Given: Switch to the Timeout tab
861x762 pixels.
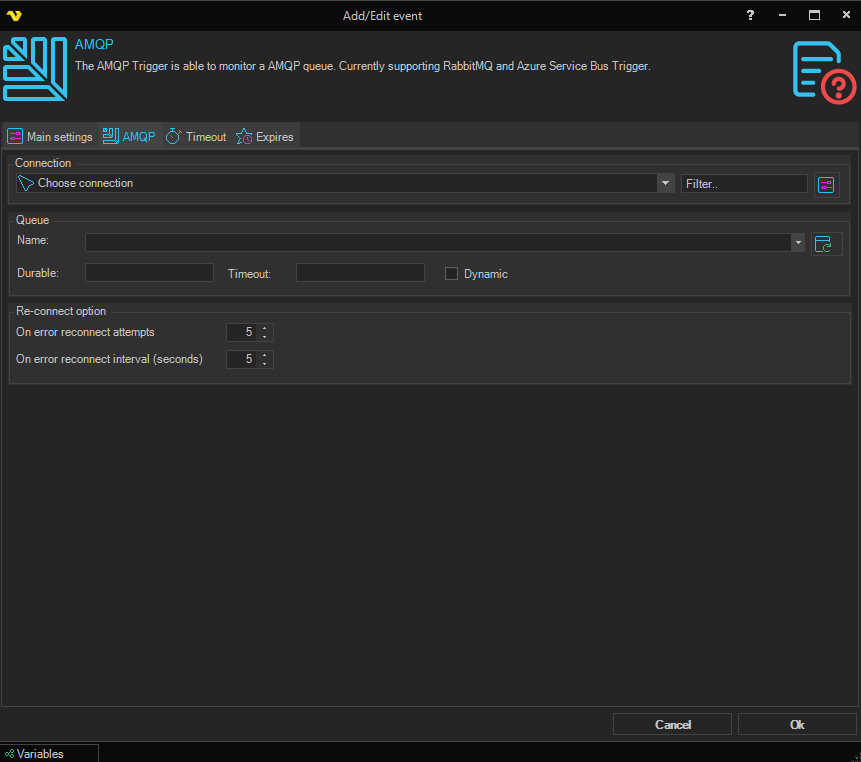Looking at the screenshot, I should [196, 137].
